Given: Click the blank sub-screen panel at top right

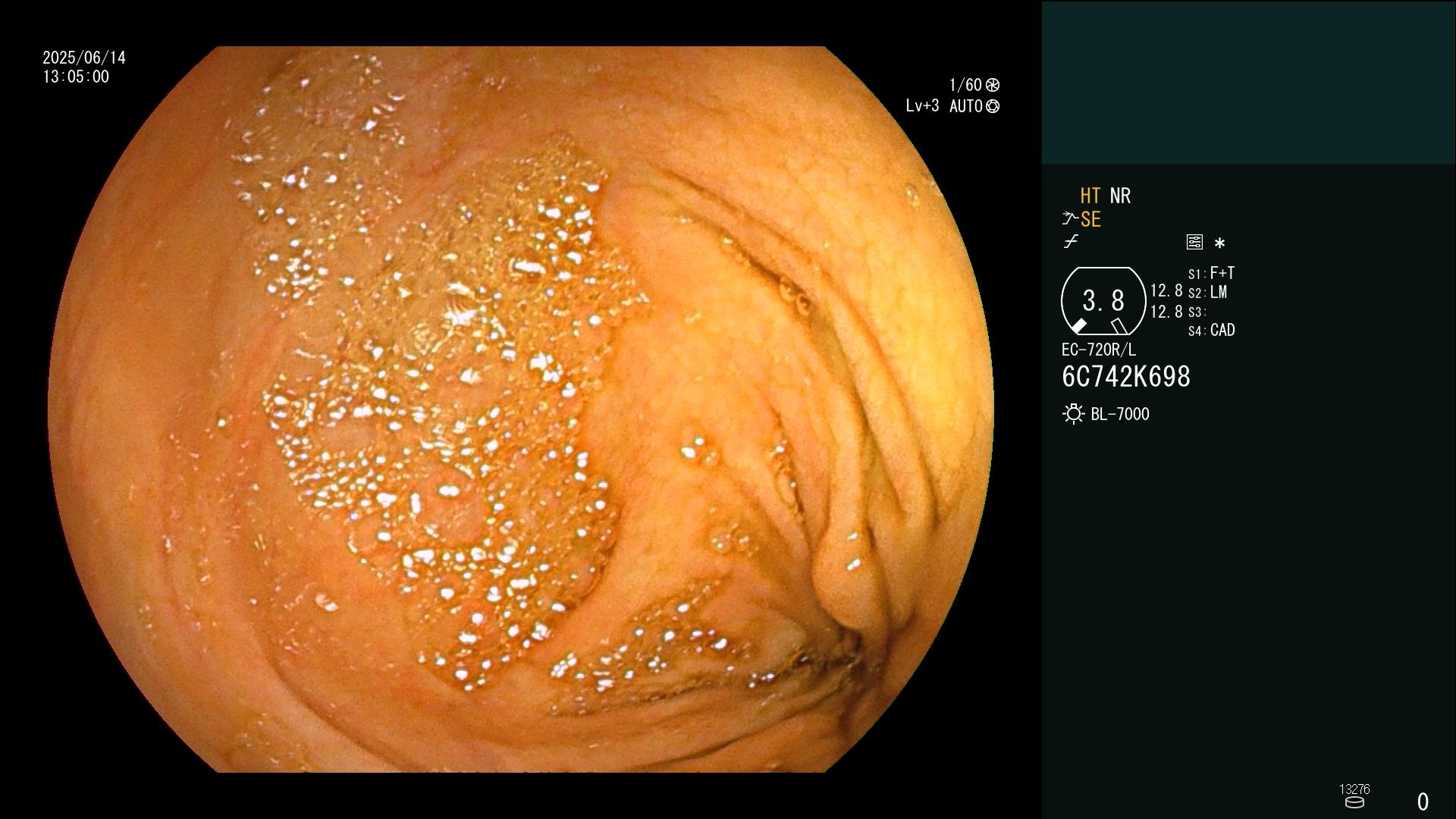Looking at the screenshot, I should click(x=1248, y=82).
